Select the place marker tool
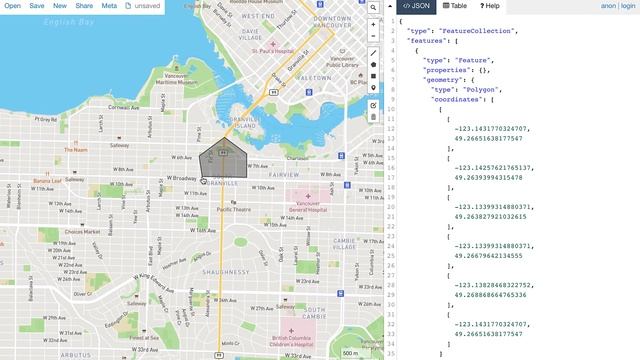 [373, 87]
